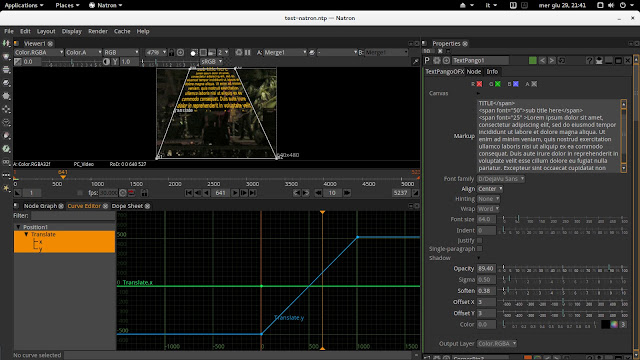Click the timeline frame range lock icon

pyautogui.click(x=144, y=193)
